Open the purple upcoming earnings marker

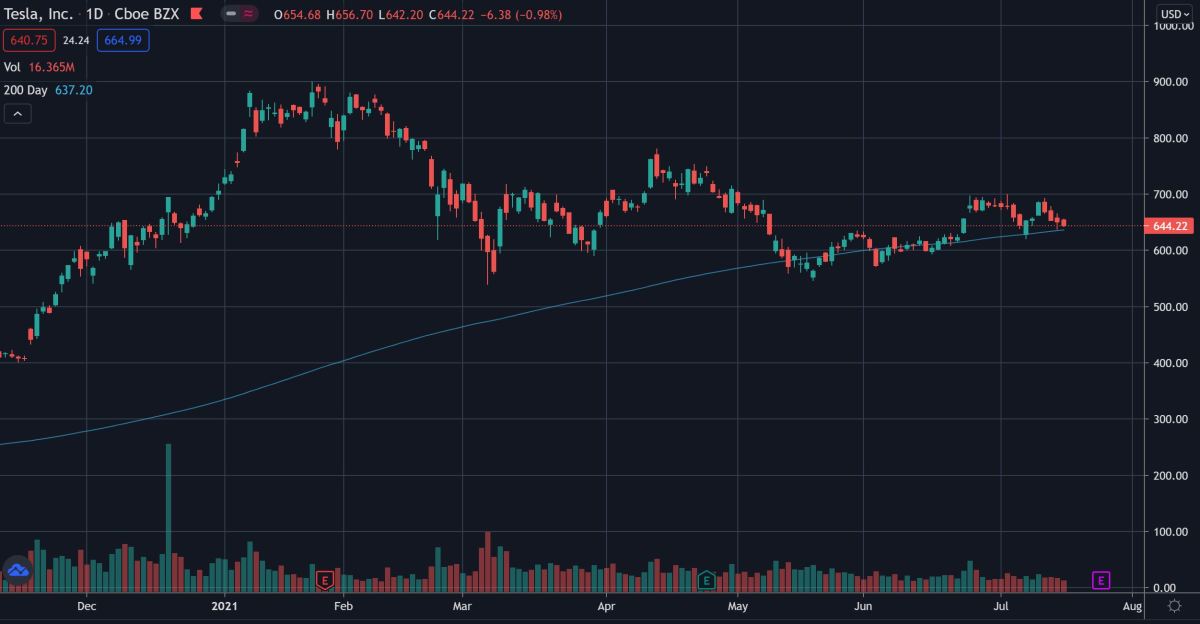coord(1101,579)
